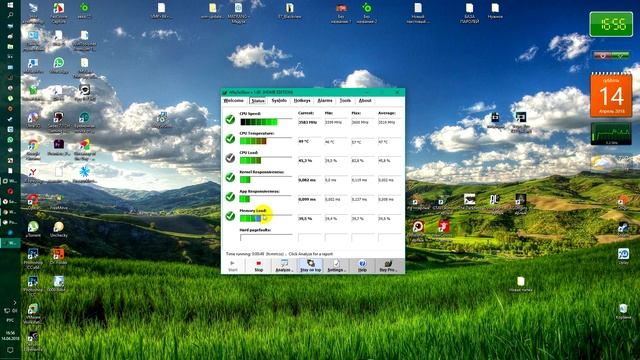
Task: Click the green 16:56 clock widget
Action: pos(611,24)
